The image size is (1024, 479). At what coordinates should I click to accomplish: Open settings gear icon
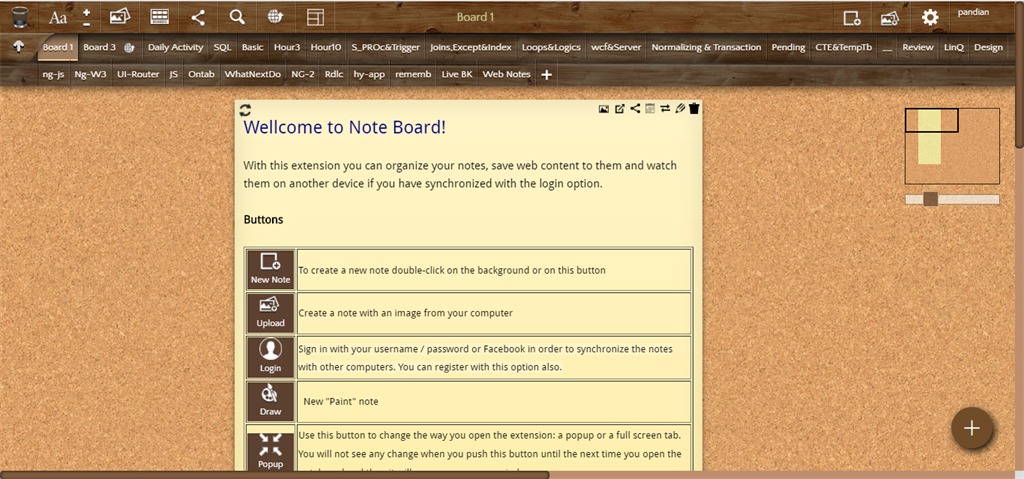pos(930,18)
